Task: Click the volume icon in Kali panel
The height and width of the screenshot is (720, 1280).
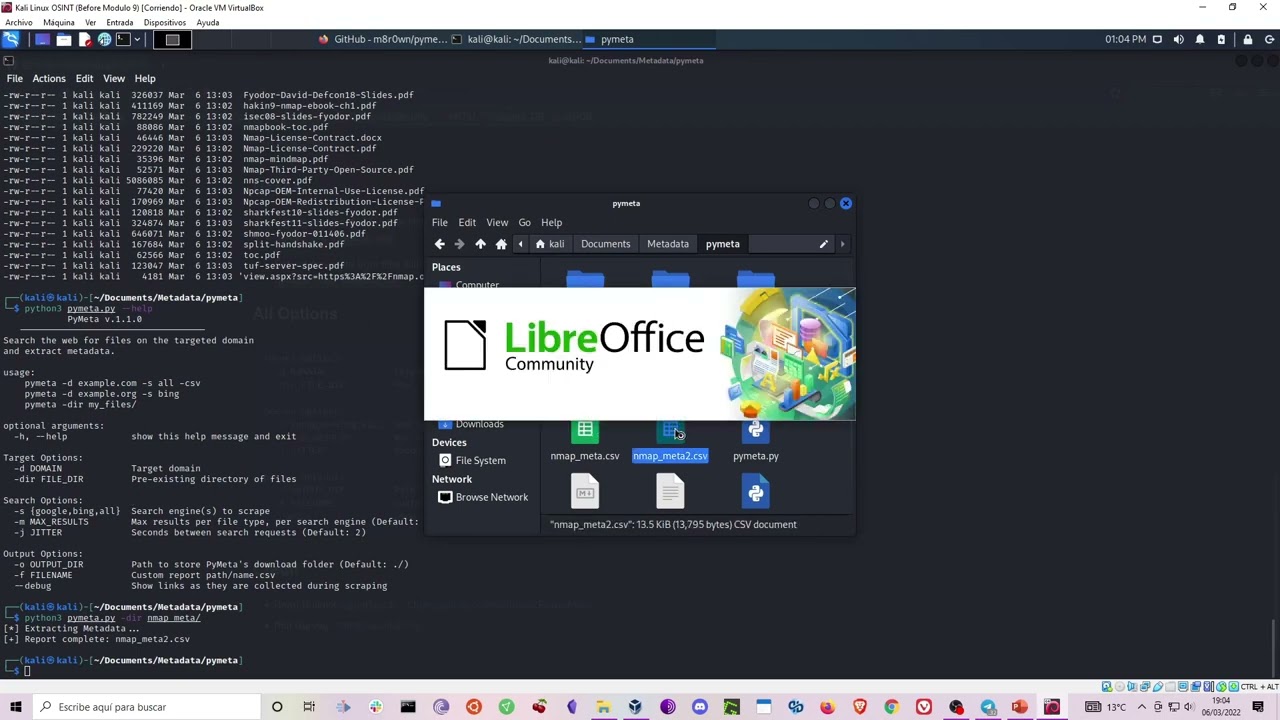Action: 1178,39
